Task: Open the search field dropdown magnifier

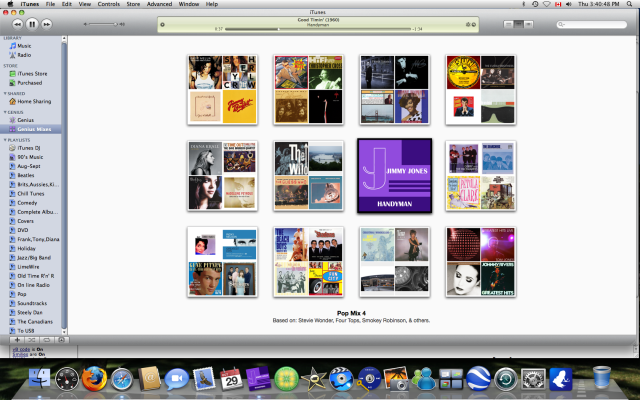Action: click(x=562, y=24)
